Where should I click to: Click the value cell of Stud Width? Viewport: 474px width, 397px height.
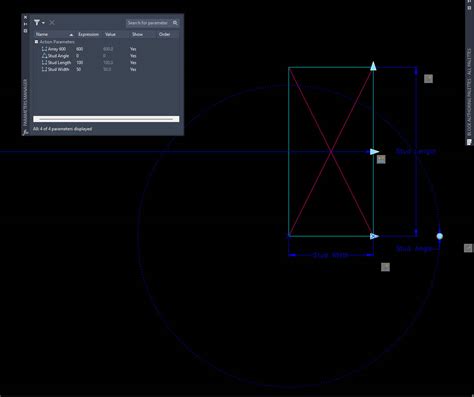(x=107, y=69)
